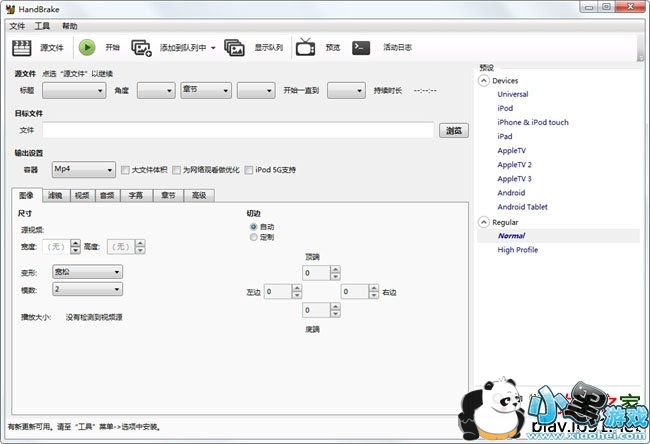Switch to the 高级 advanced tab
This screenshot has width=650, height=444.
(199, 196)
